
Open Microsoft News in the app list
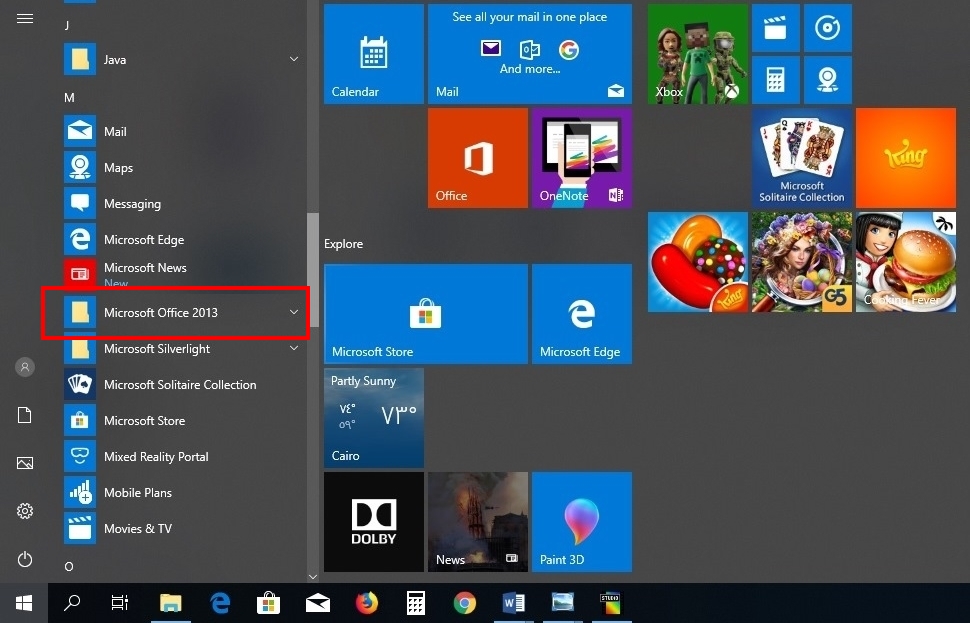[x=181, y=273]
